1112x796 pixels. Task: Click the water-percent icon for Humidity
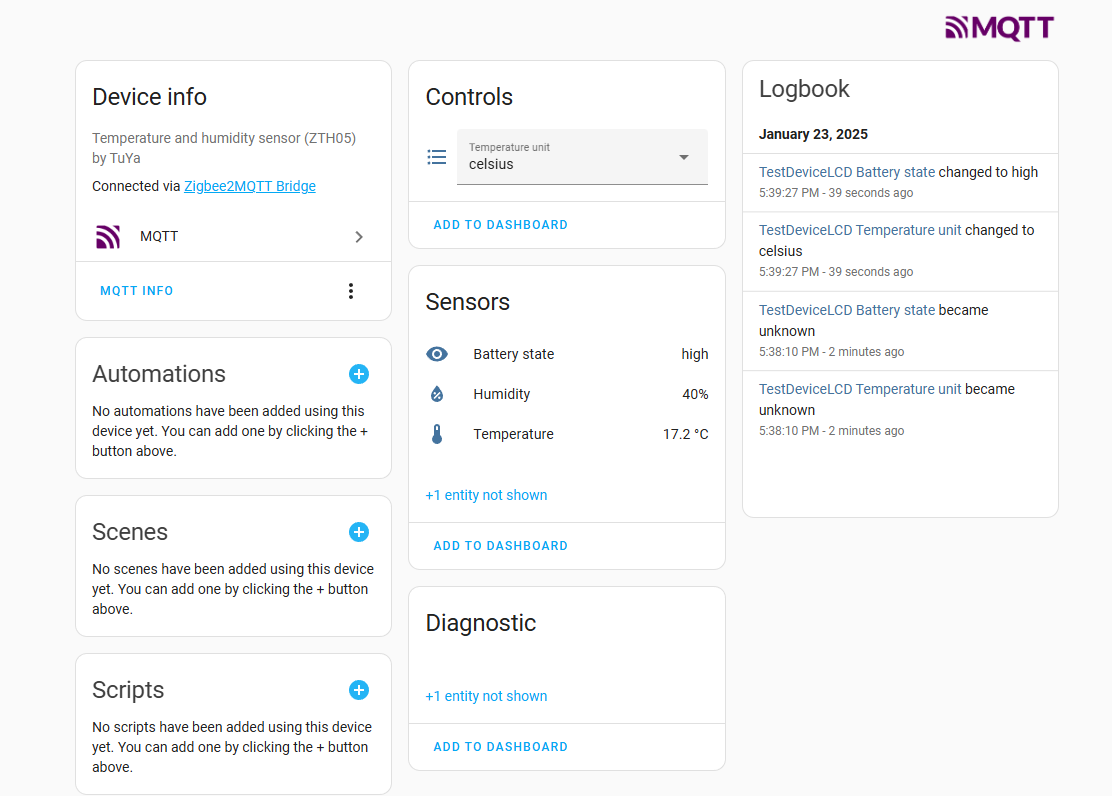437,394
